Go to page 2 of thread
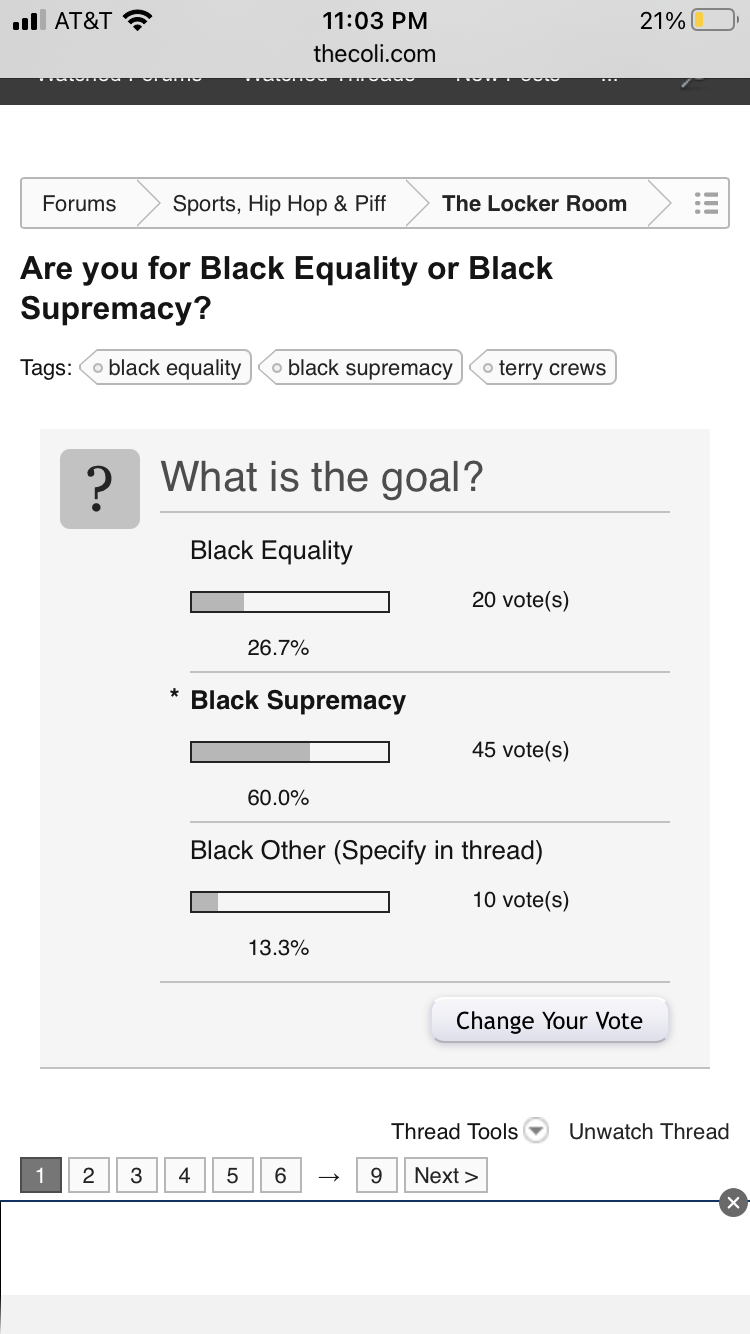 pyautogui.click(x=88, y=1175)
